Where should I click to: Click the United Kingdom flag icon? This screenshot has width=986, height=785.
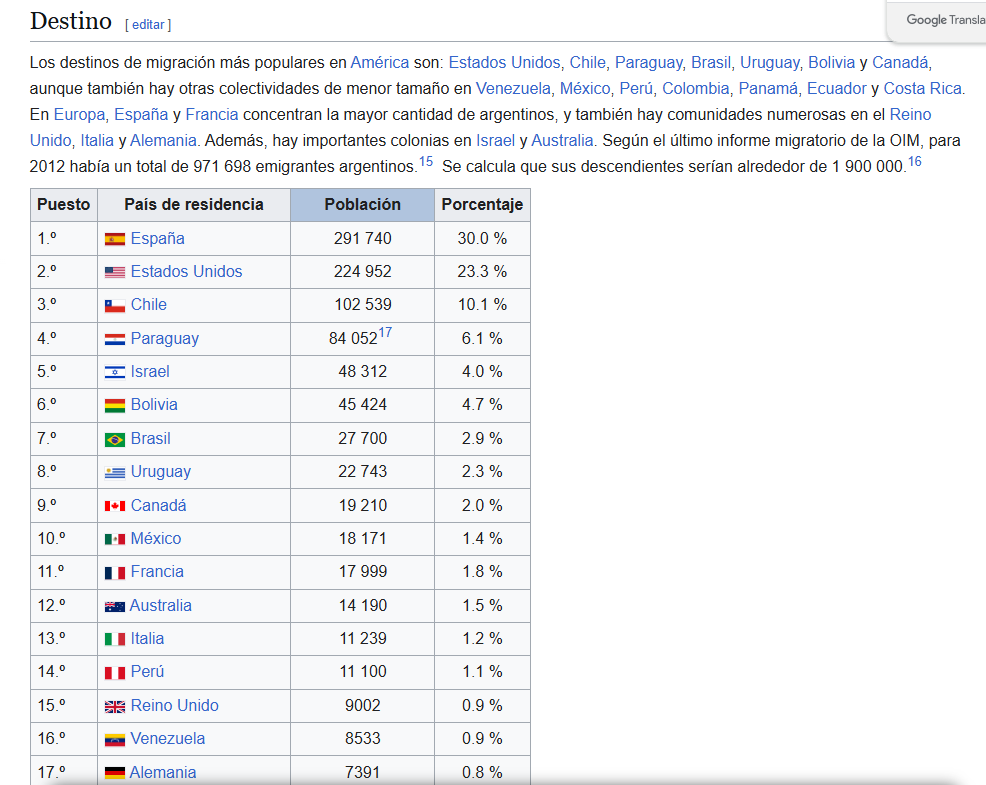click(114, 706)
